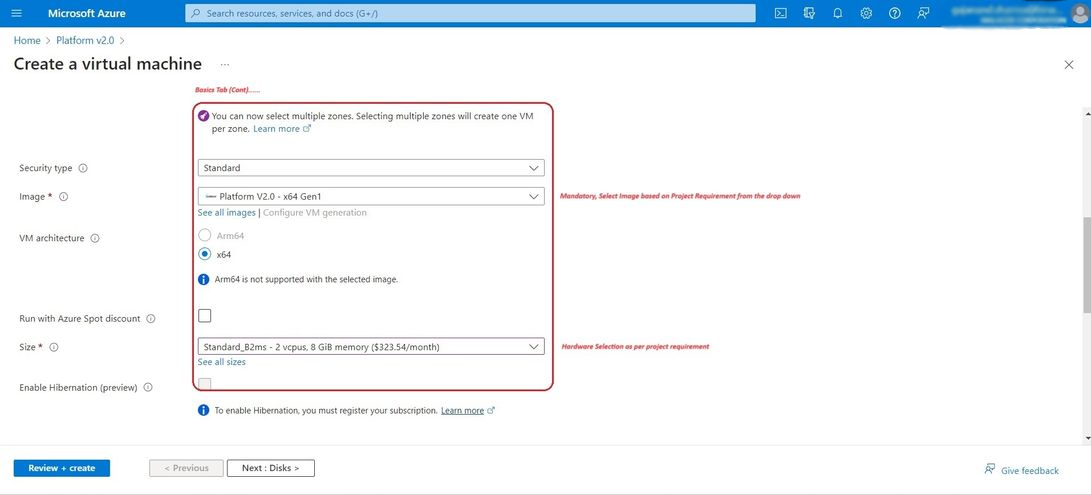Close the Create a virtual machine blade

pyautogui.click(x=1069, y=65)
